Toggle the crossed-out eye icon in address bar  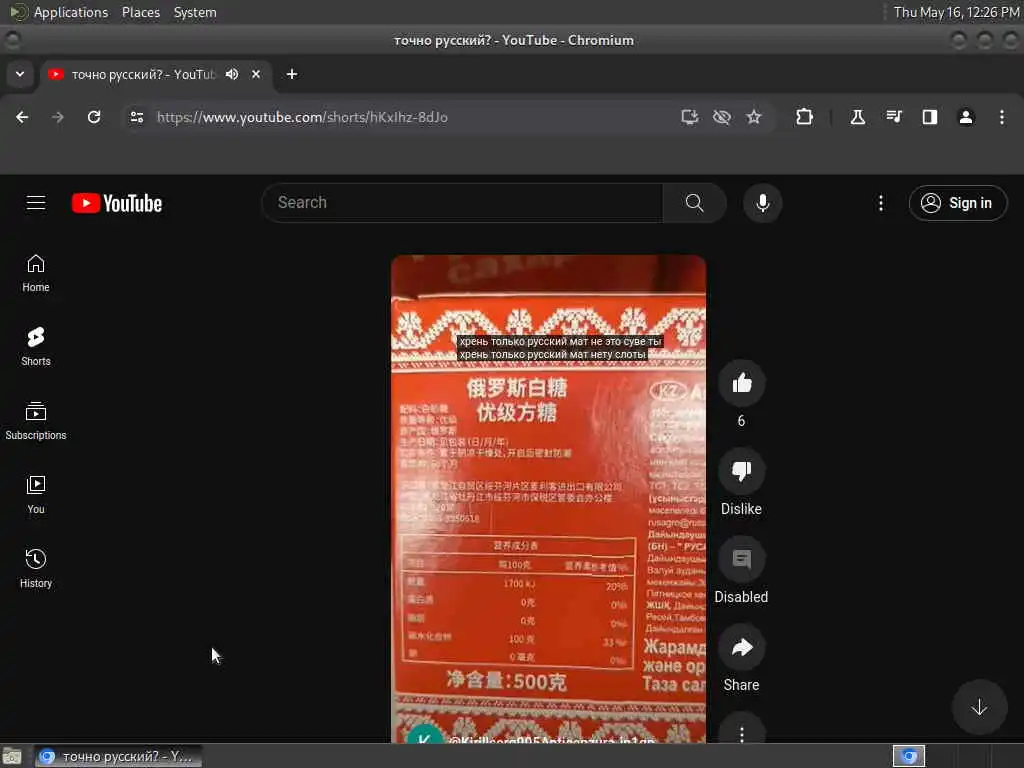tap(722, 117)
